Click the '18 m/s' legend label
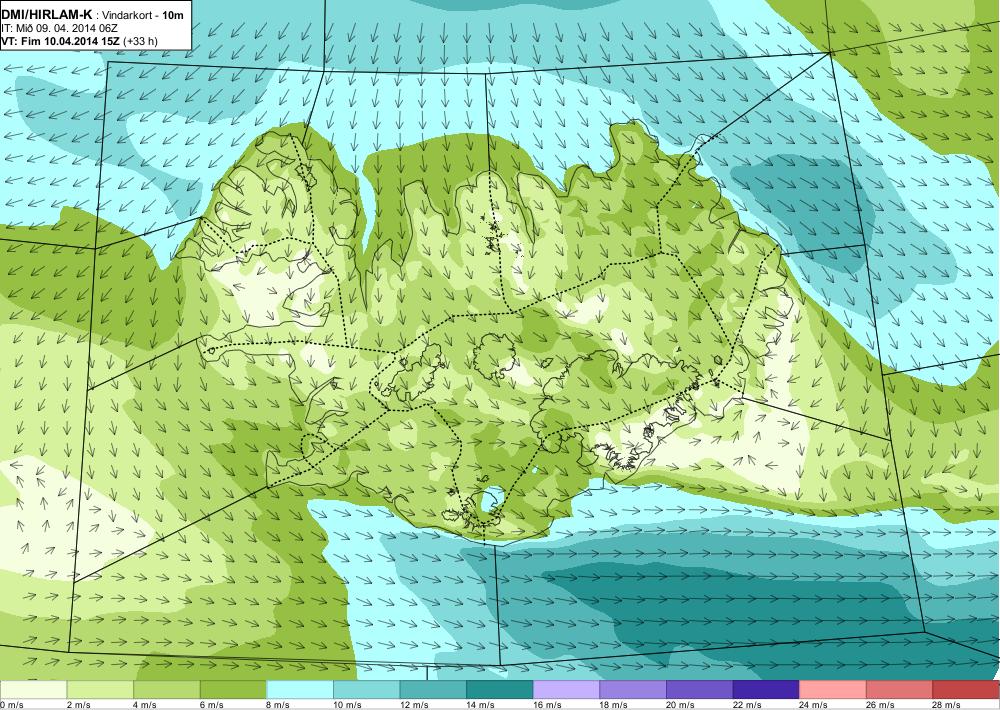Screen dimensions: 1000x710 point(614,705)
